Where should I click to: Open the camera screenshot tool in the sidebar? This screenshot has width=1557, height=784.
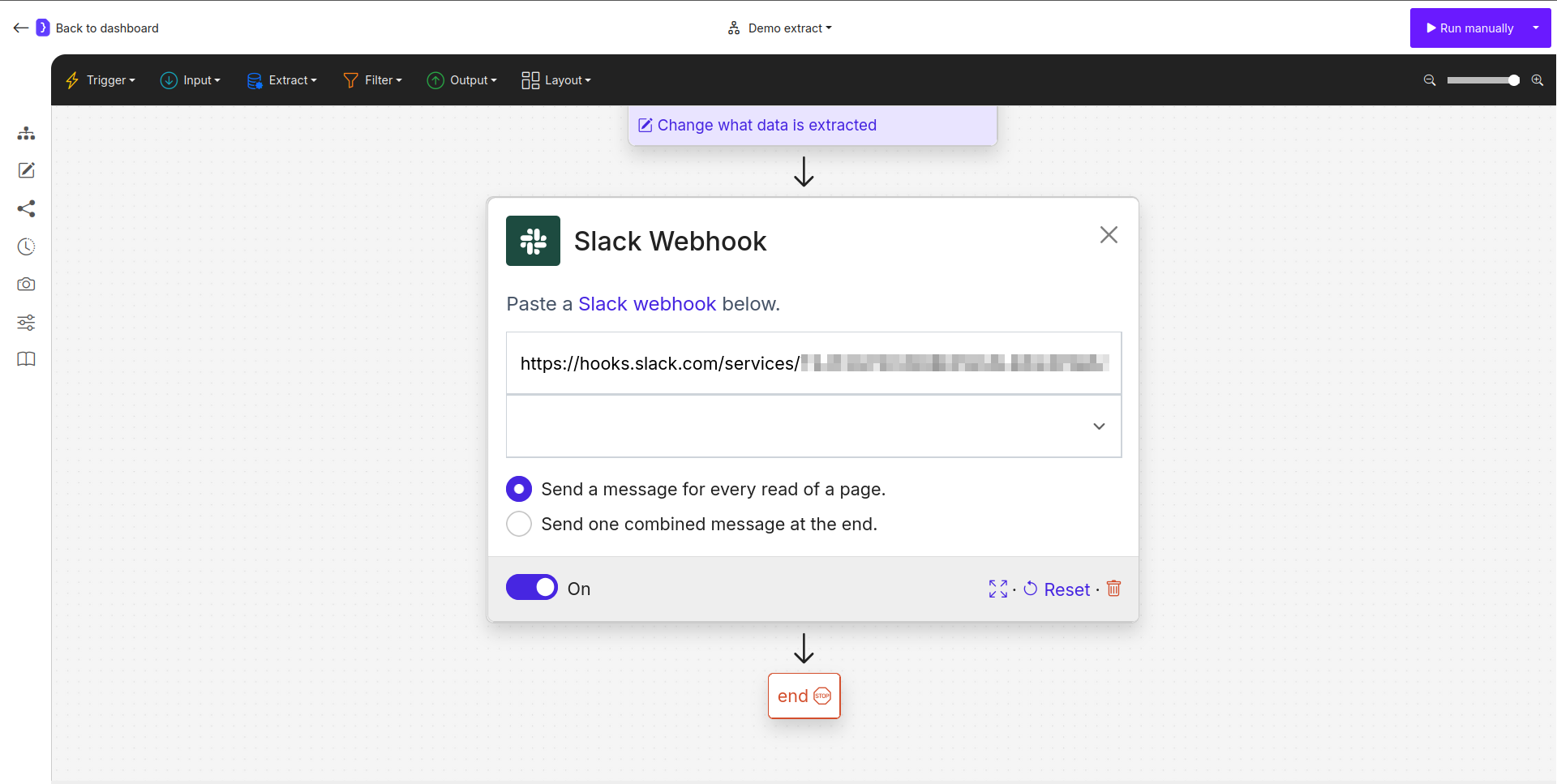click(26, 285)
